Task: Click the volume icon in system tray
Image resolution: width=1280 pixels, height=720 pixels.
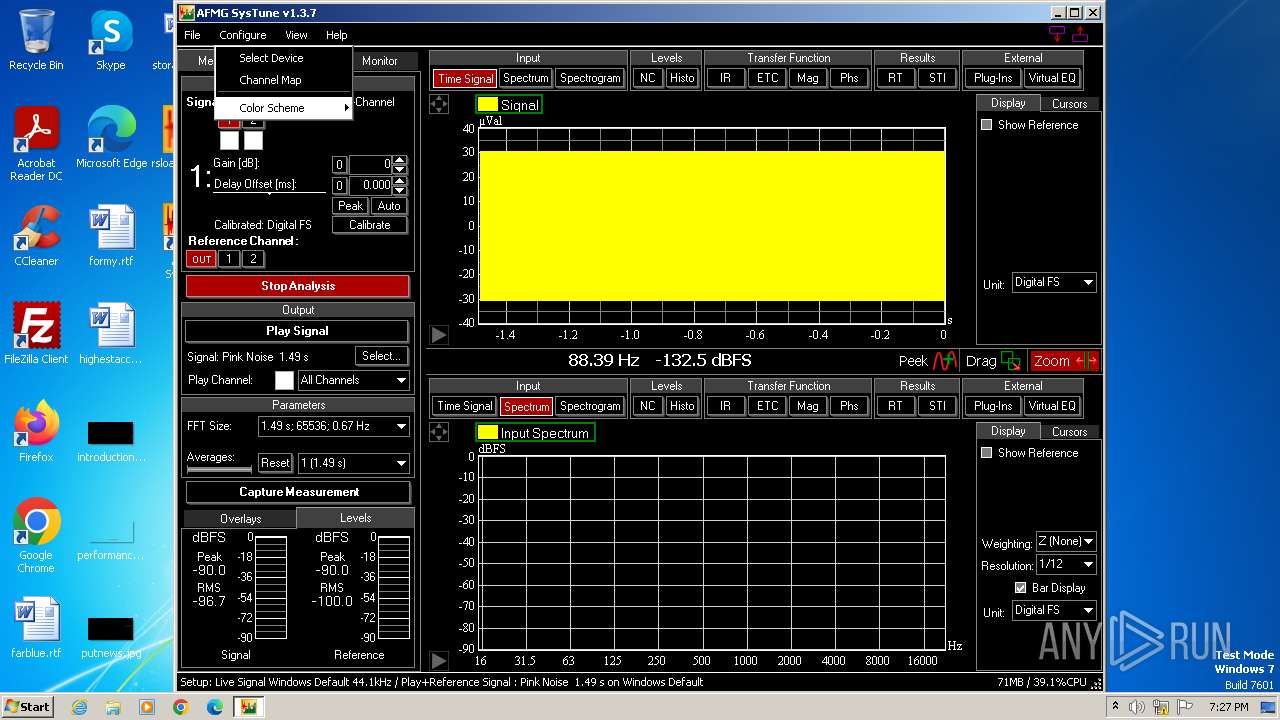Action: pos(1137,707)
